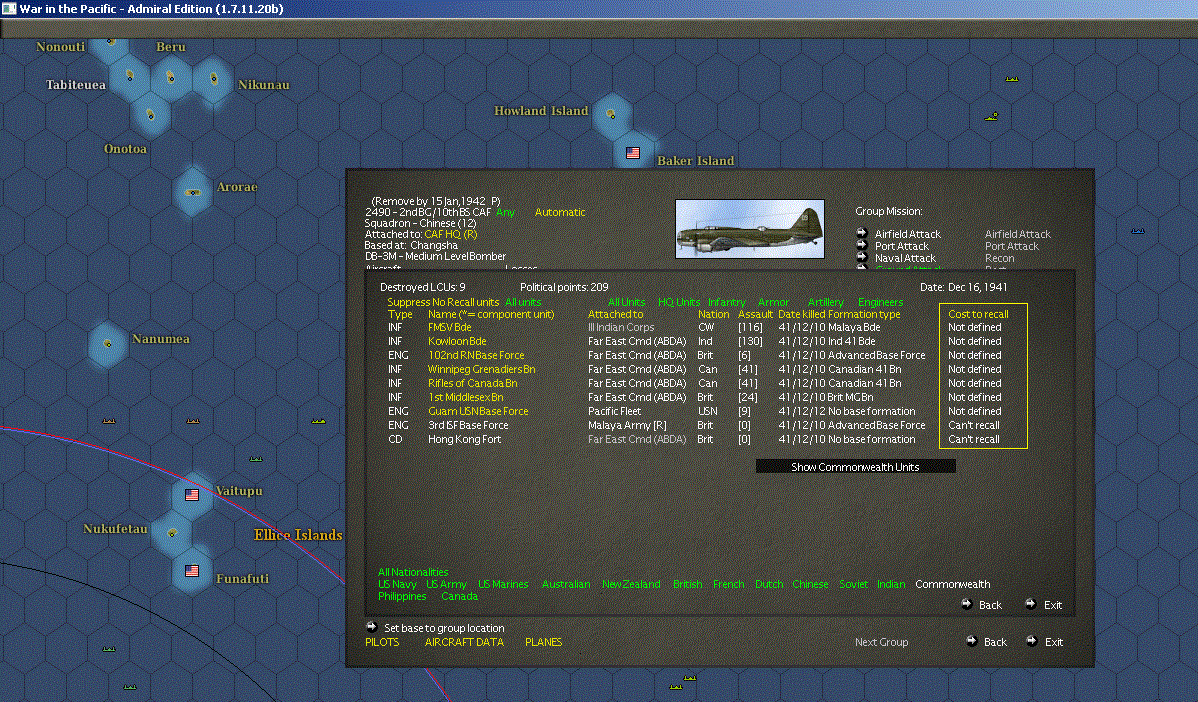
Task: Open Kowloon Bde unit entry
Action: coord(457,341)
